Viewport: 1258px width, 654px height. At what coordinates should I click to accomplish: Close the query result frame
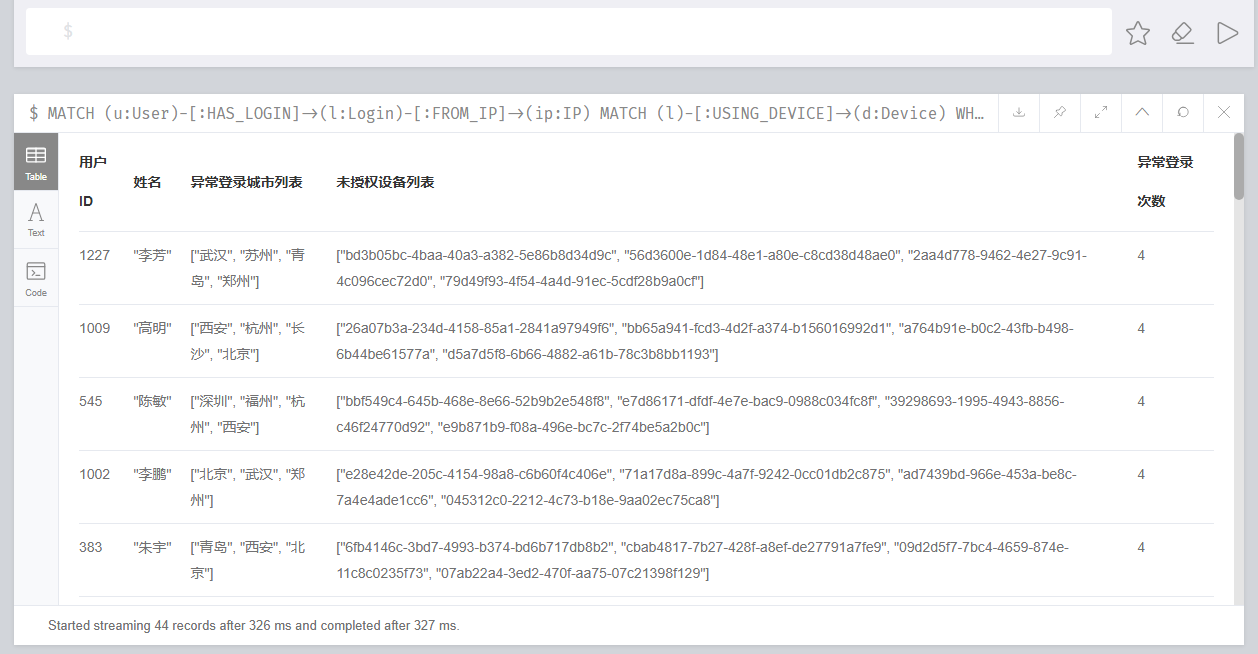[x=1224, y=113]
